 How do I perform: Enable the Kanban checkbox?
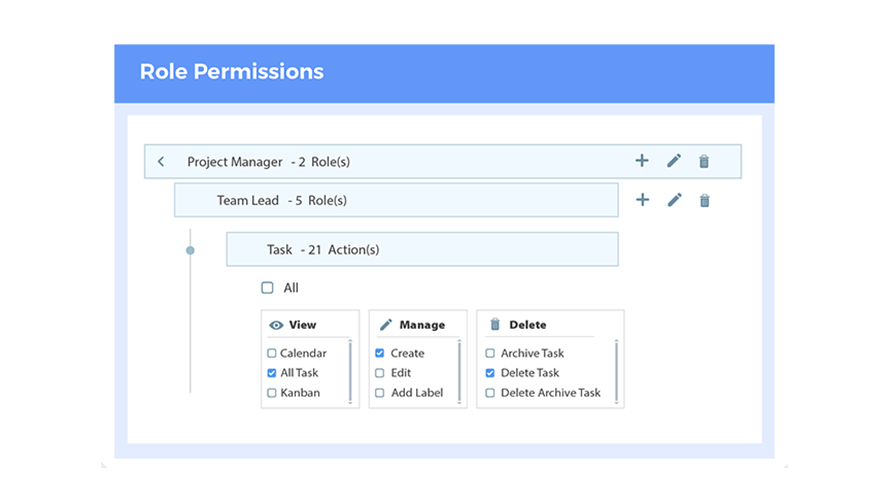coord(271,393)
